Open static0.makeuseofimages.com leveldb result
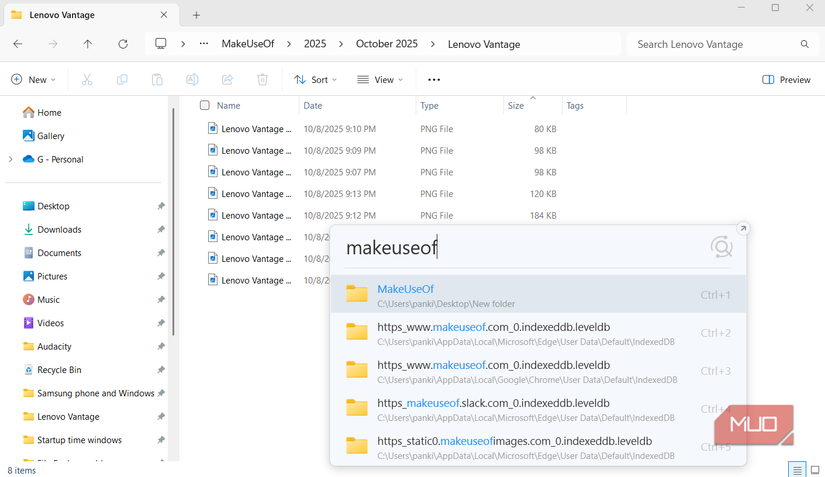825x477 pixels. click(x=538, y=446)
